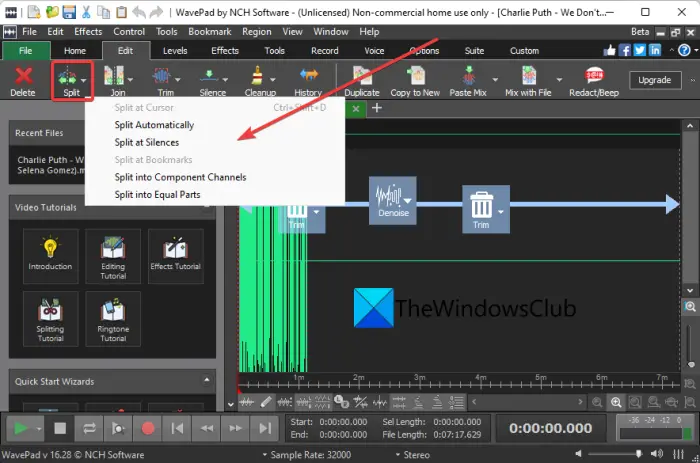
Task: Click the Denoise effect node
Action: (392, 200)
